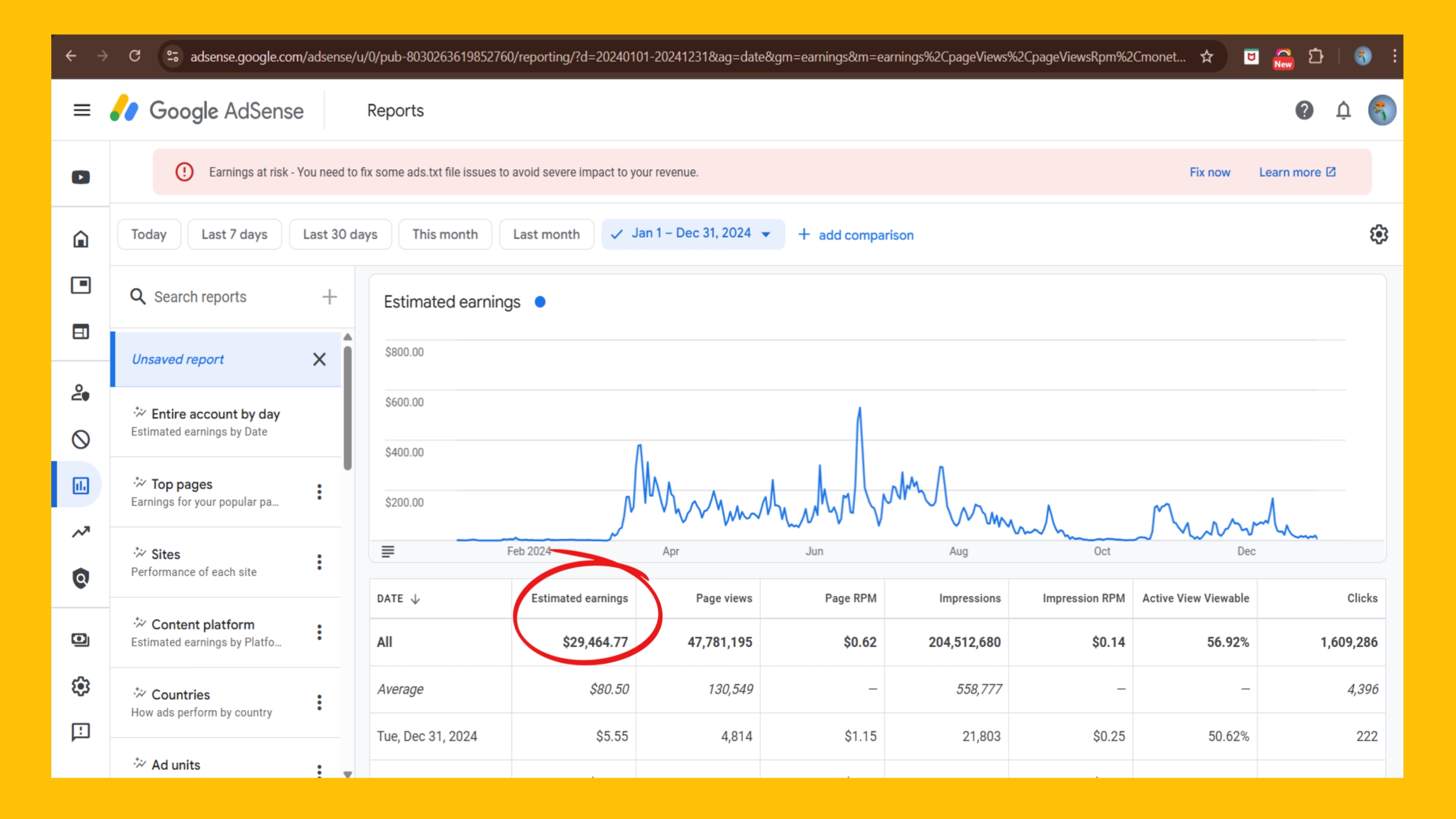Open the Blocking controls sidebar icon

point(81,439)
